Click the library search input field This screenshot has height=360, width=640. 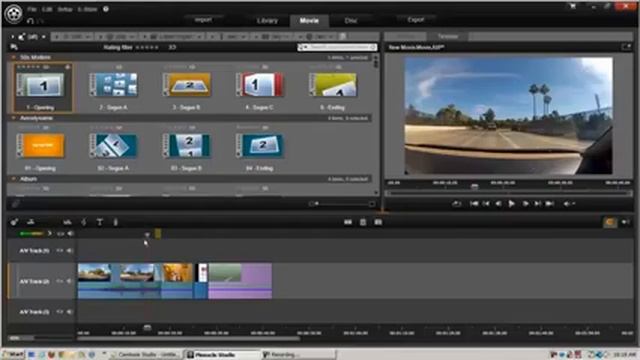click(337, 47)
